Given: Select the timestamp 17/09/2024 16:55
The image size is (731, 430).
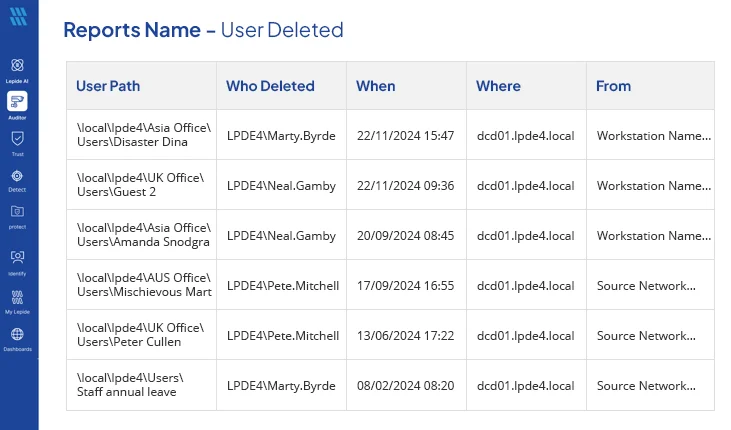Looking at the screenshot, I should [406, 285].
